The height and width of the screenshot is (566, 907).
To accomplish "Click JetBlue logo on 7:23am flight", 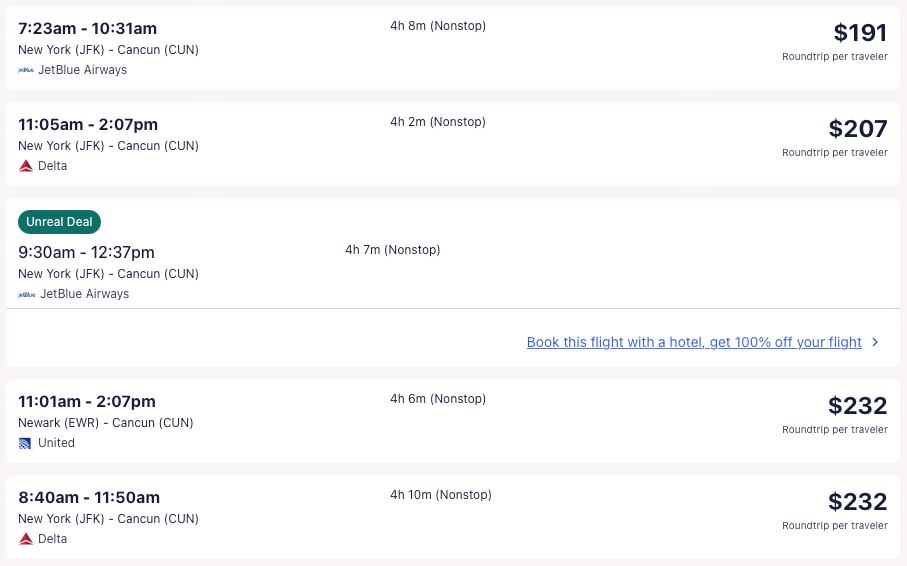I will point(26,70).
